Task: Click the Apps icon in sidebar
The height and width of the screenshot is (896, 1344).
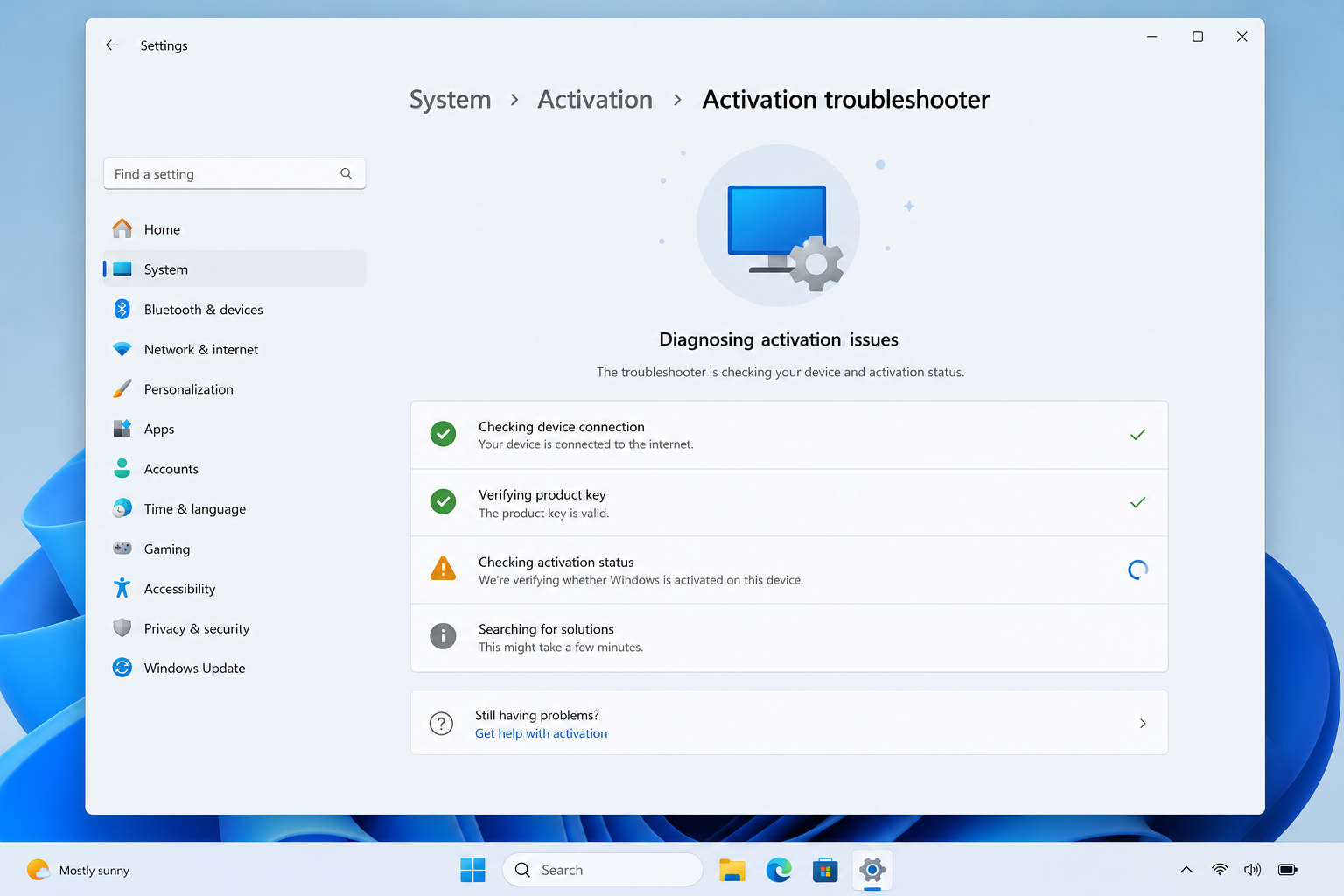Action: coord(122,429)
